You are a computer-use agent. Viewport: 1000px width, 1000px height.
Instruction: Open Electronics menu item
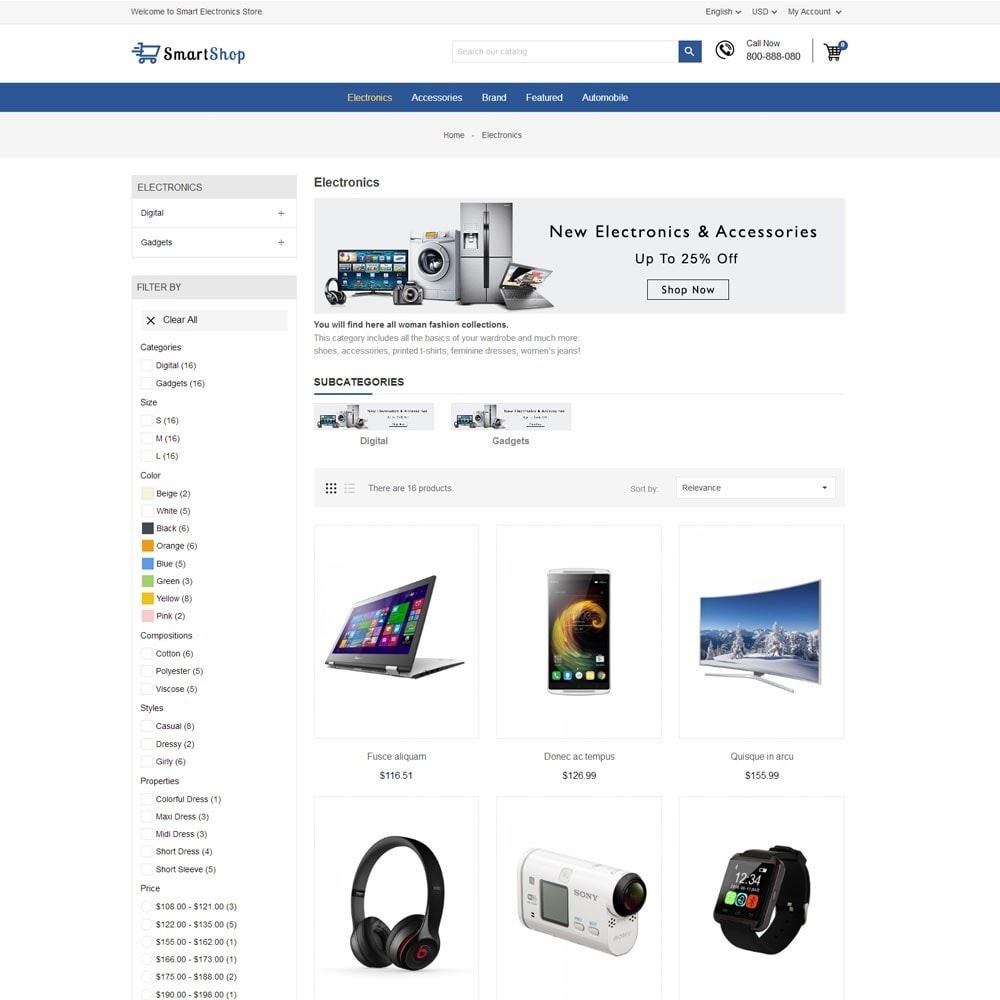369,98
